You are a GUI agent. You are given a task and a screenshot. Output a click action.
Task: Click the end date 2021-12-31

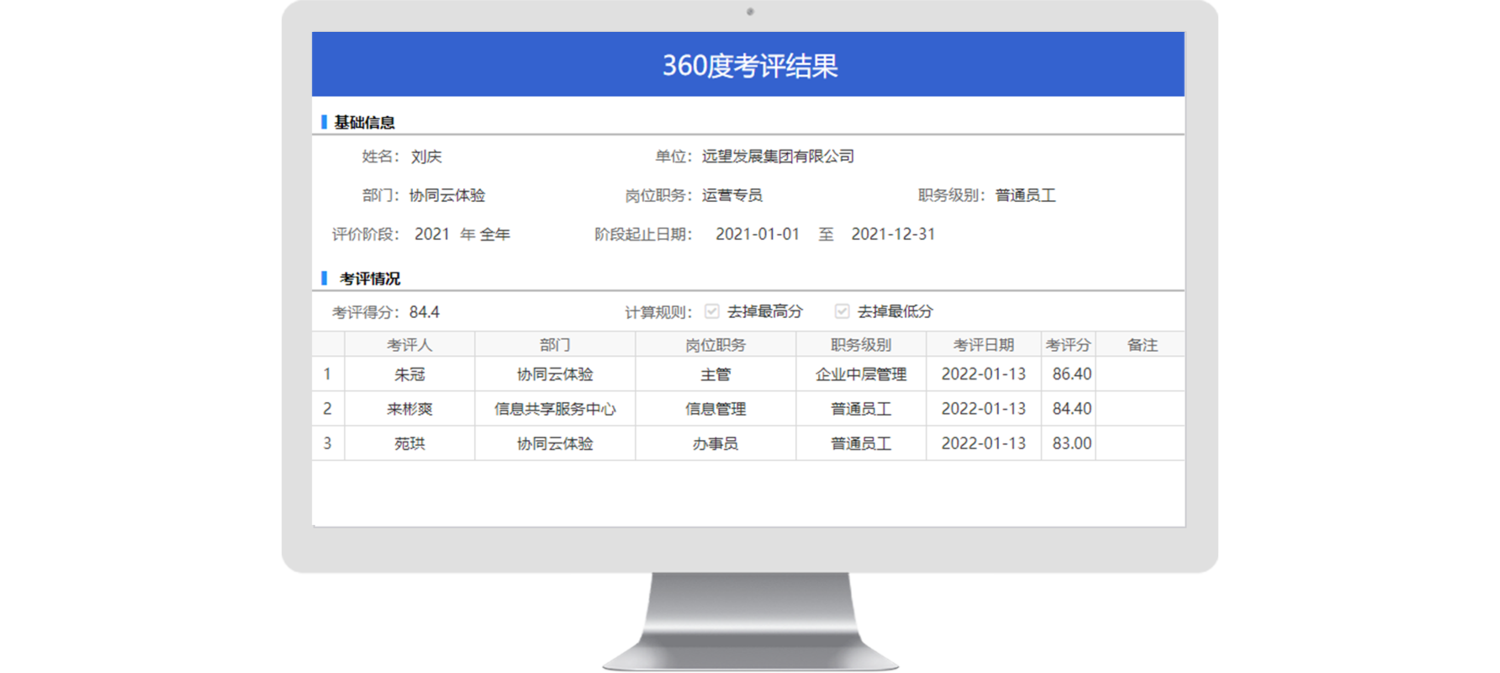[893, 234]
